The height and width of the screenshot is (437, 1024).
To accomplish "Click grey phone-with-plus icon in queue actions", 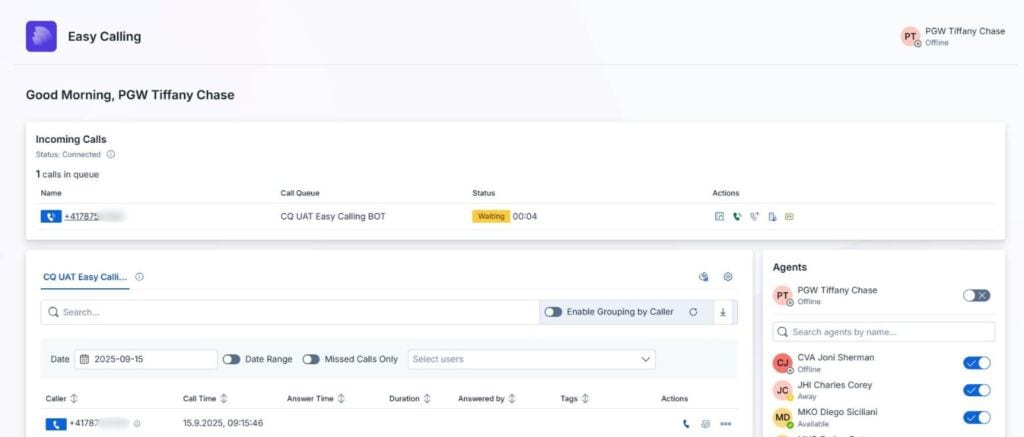I will [754, 217].
